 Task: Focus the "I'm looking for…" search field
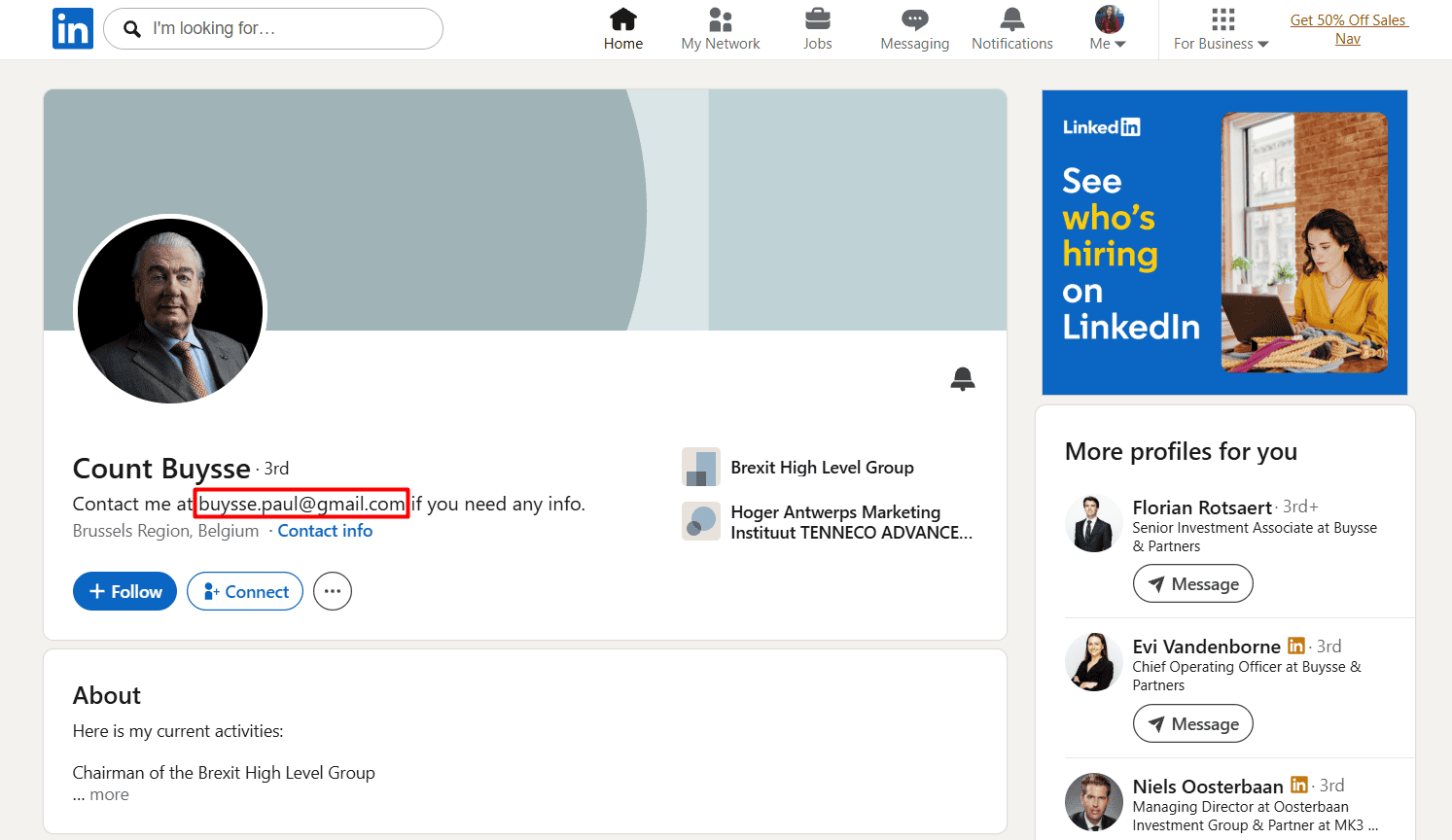click(x=273, y=29)
